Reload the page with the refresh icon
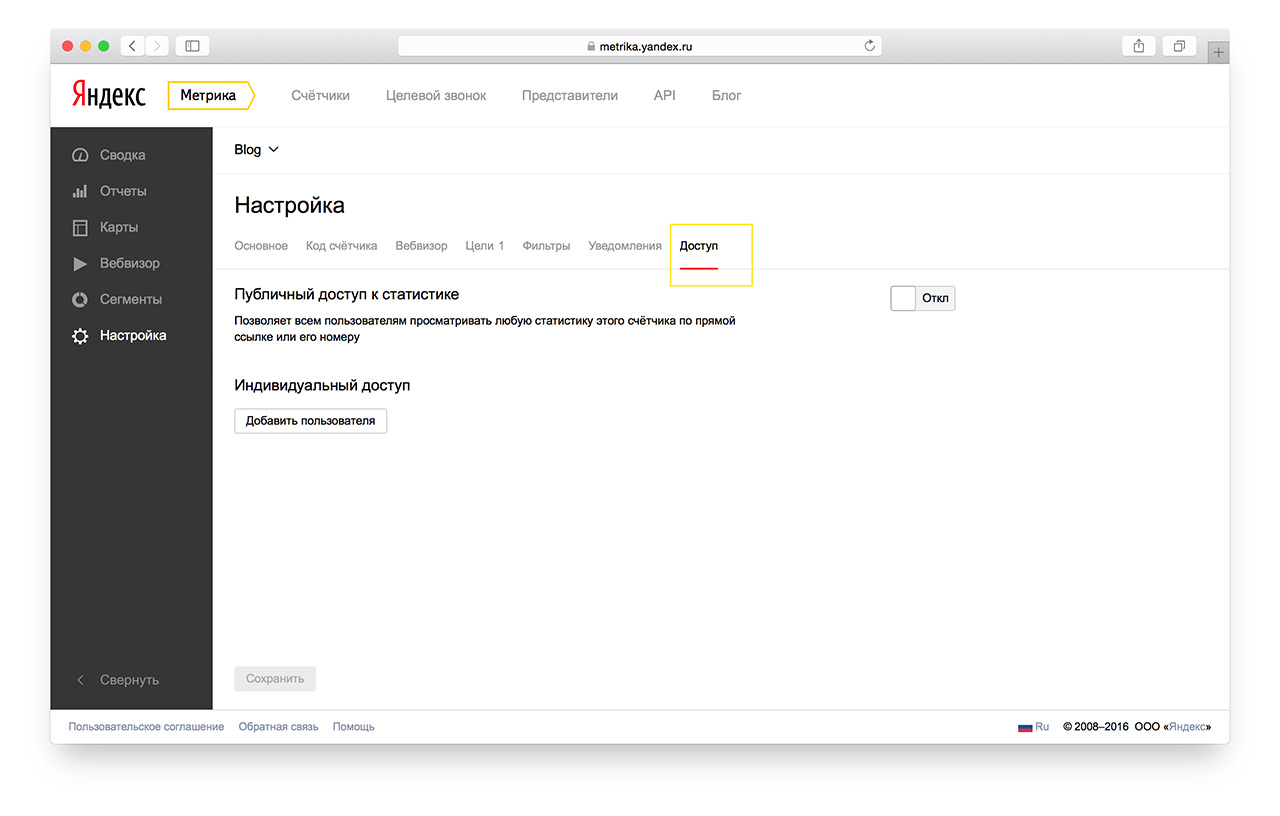The width and height of the screenshot is (1280, 816). [x=869, y=46]
